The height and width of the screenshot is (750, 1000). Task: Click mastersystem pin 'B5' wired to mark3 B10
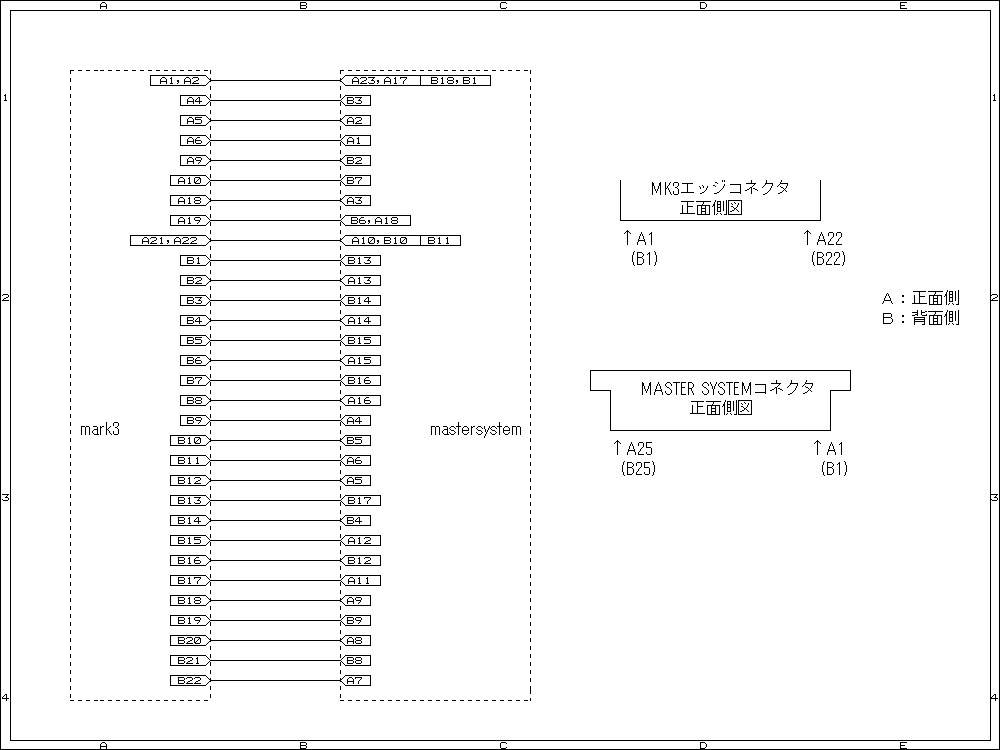click(355, 441)
